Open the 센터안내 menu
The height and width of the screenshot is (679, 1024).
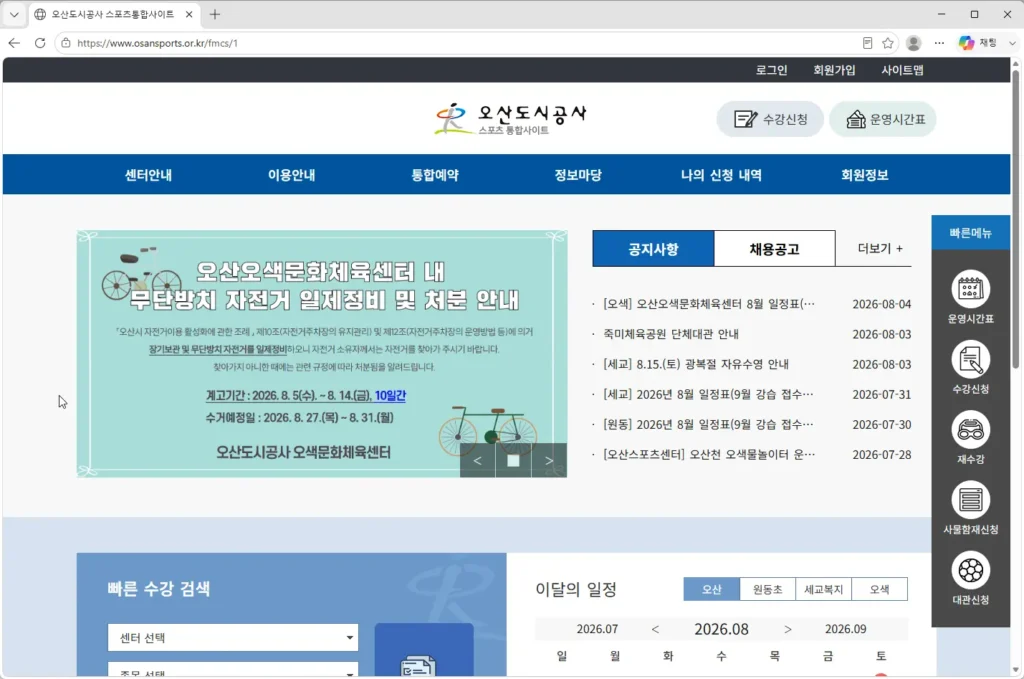click(148, 175)
